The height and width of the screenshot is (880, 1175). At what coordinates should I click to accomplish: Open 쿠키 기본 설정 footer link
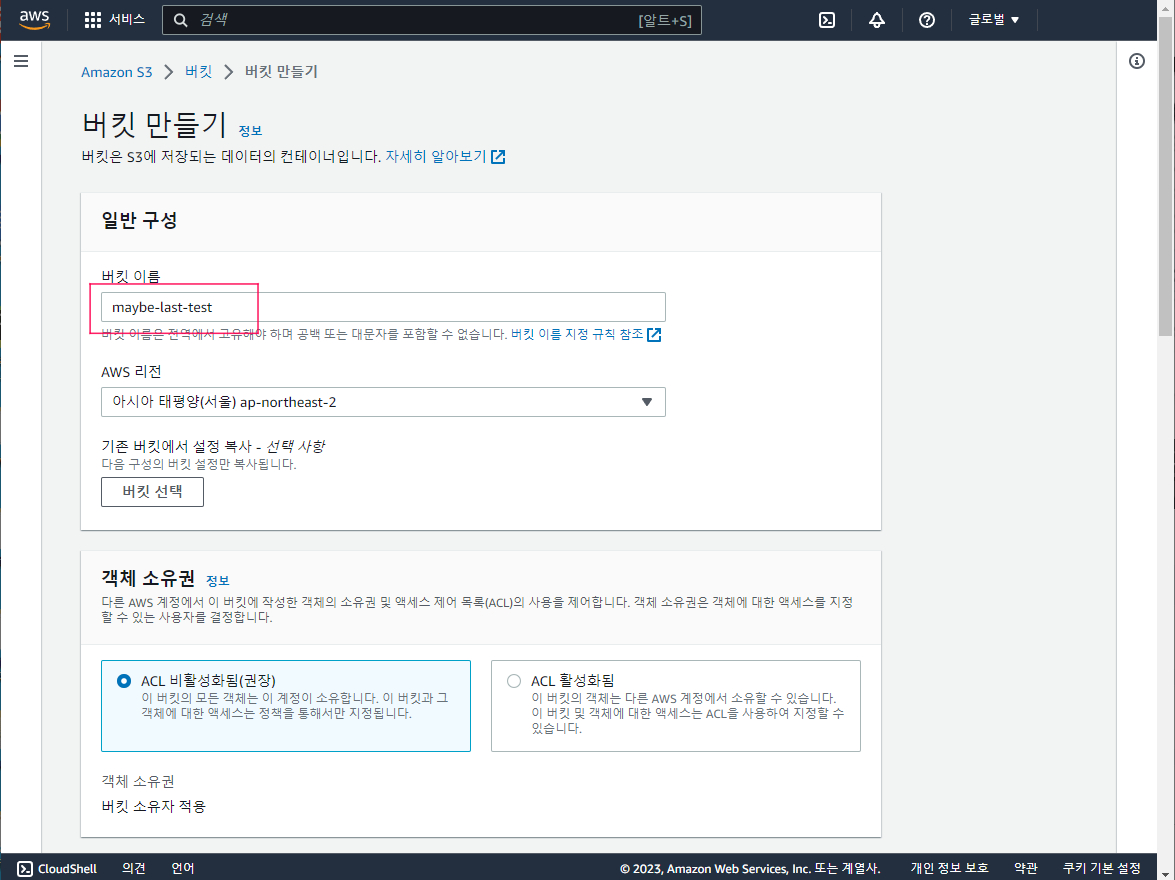point(1102,869)
